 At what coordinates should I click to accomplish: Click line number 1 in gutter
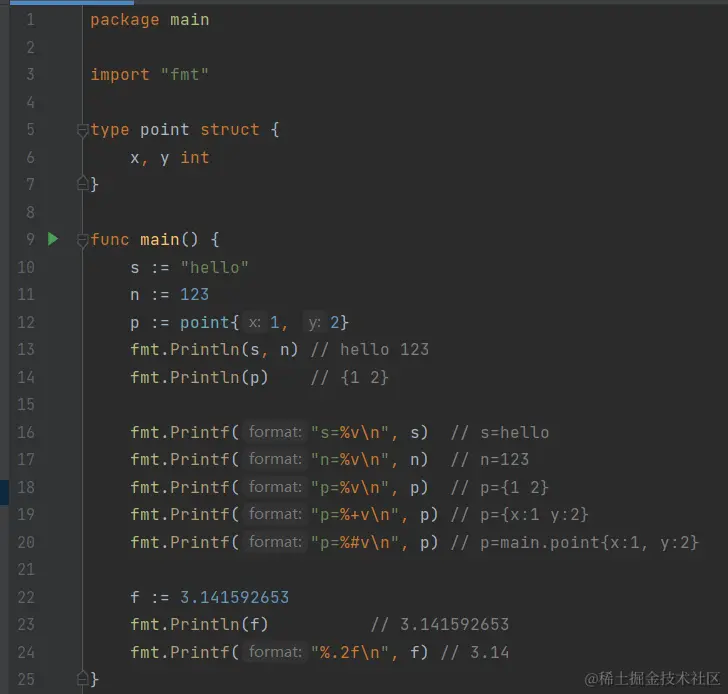(30, 19)
